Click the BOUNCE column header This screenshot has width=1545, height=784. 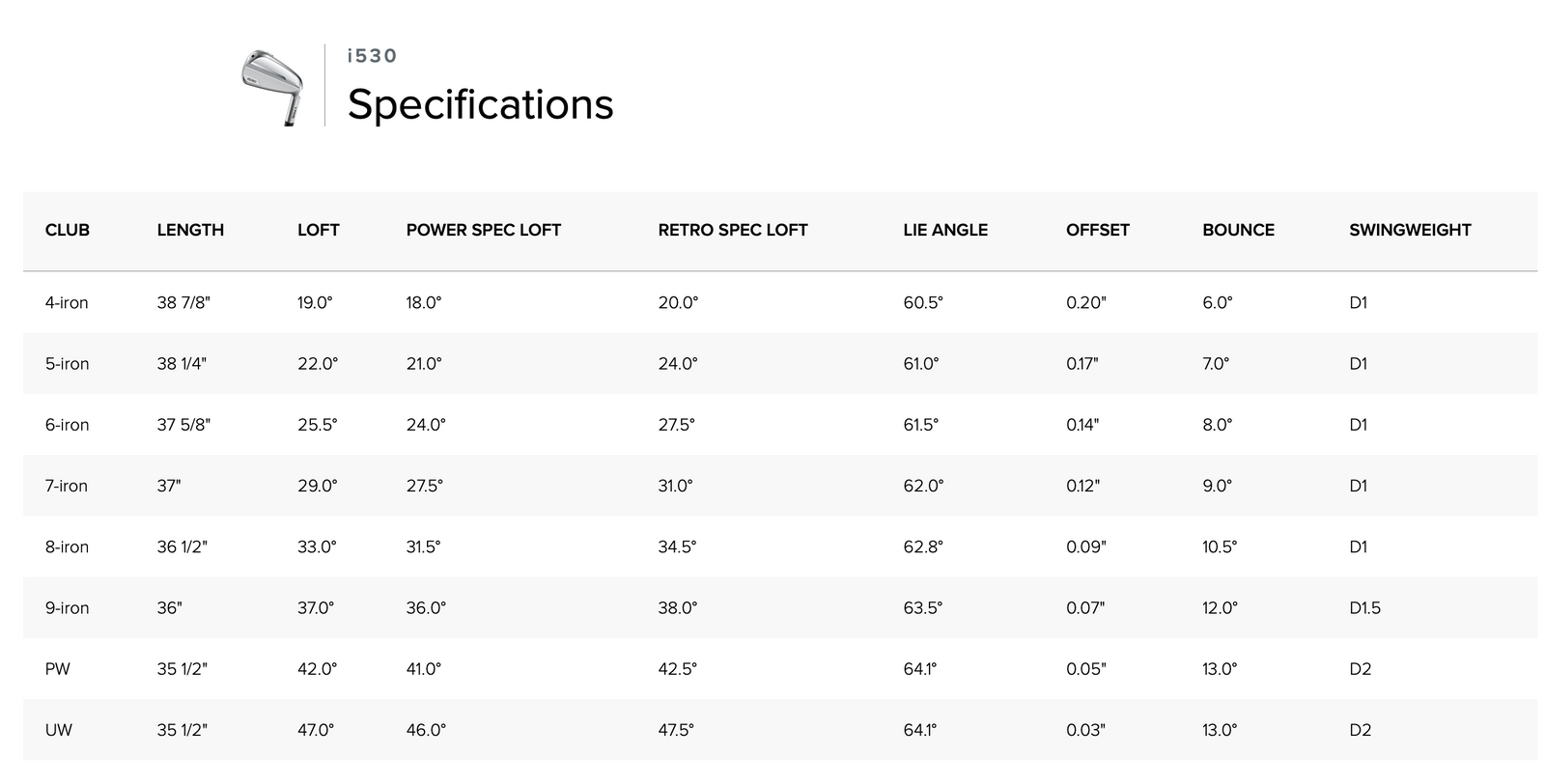(1238, 230)
